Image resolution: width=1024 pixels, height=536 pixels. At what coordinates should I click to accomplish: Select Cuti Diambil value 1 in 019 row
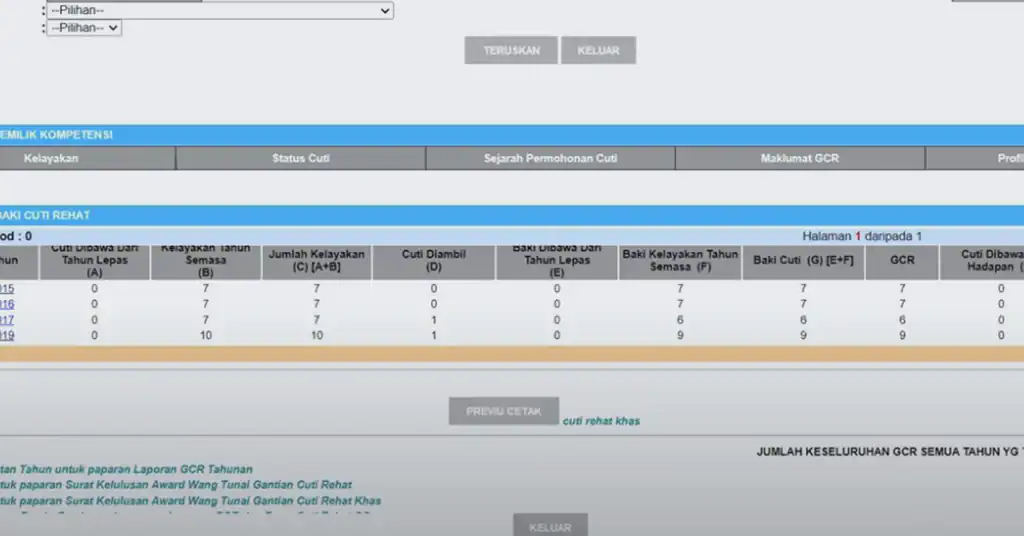(434, 336)
